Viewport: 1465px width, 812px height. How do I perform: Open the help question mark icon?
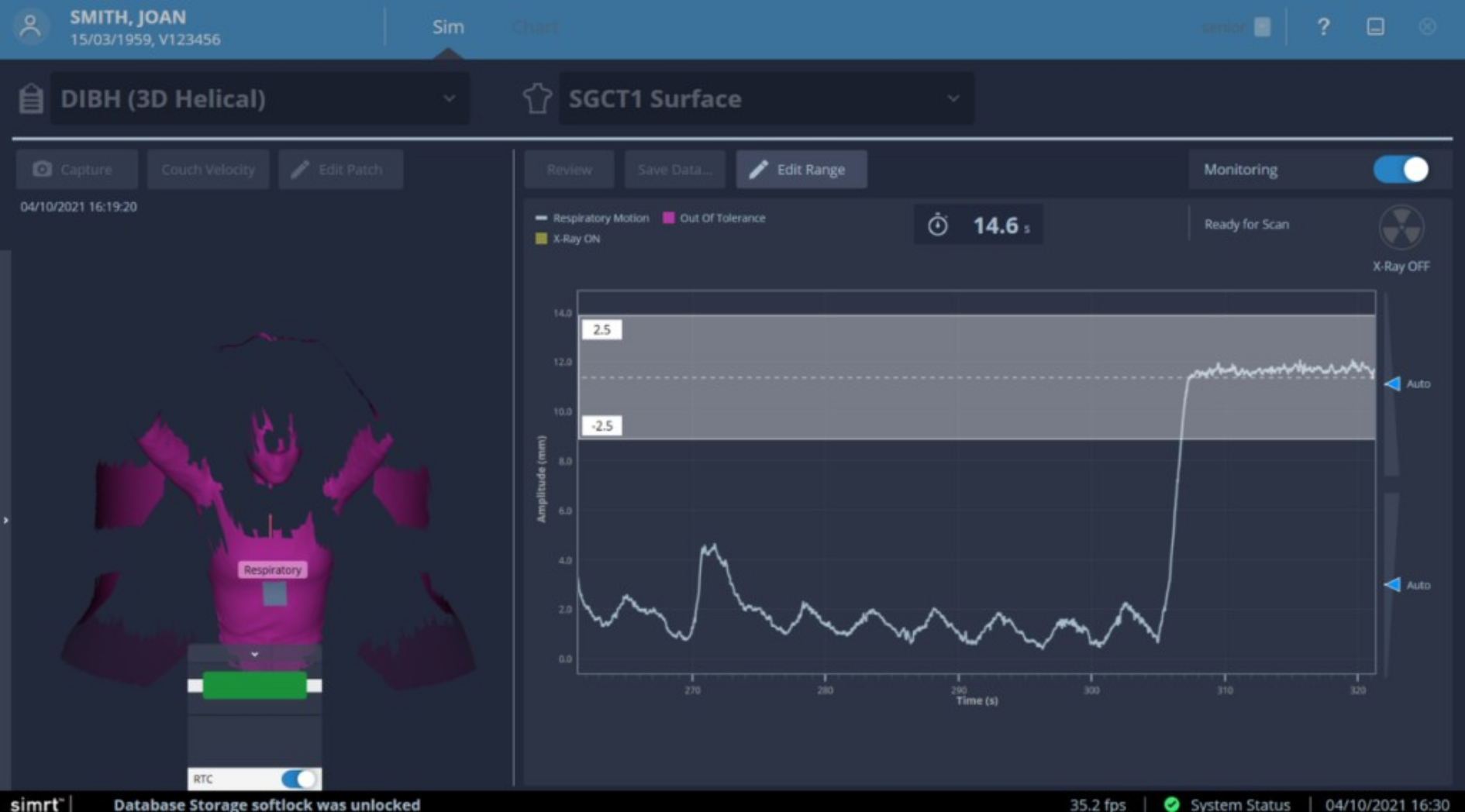click(x=1323, y=27)
